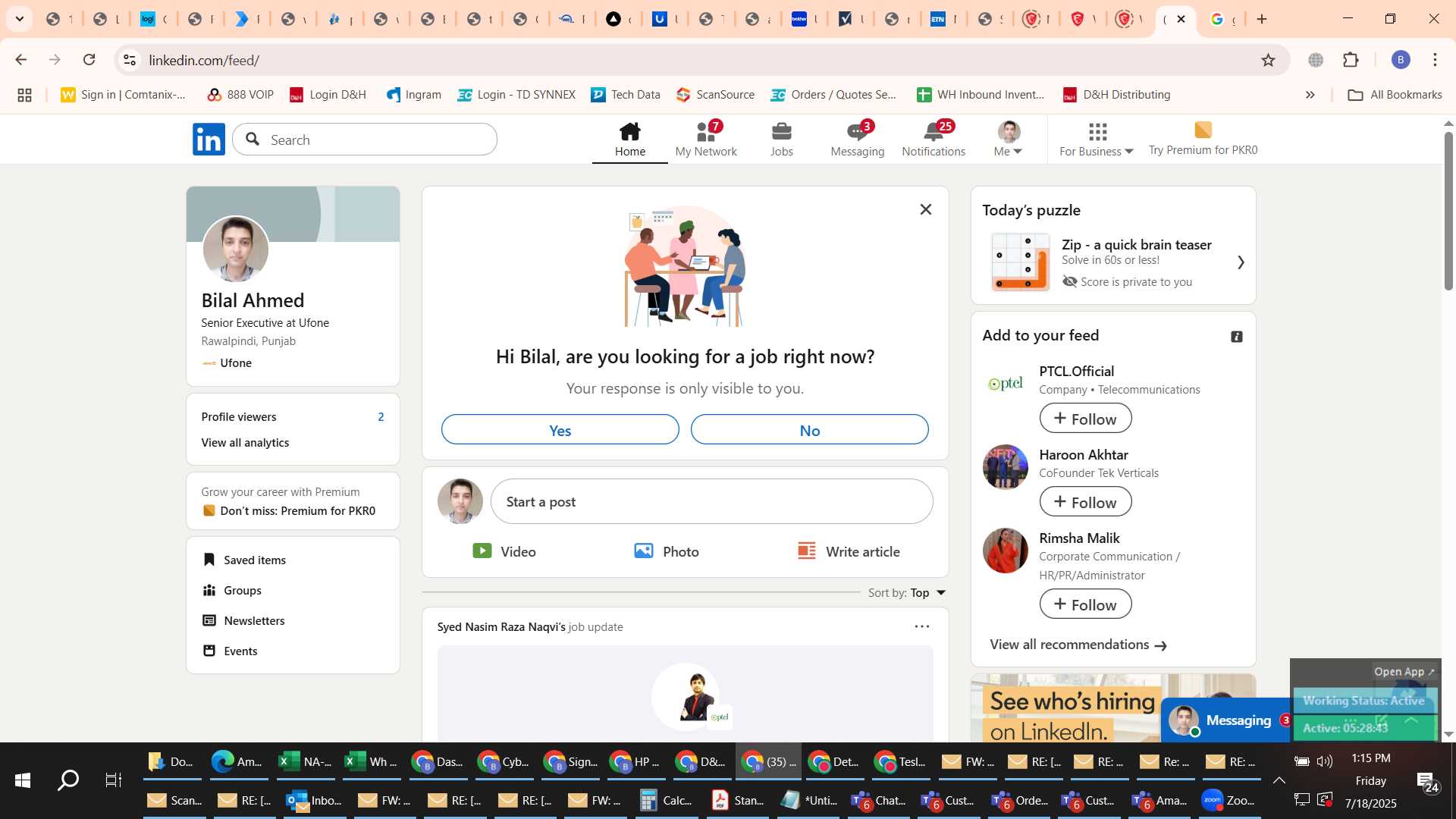Expand the Sort by Top dropdown
The width and height of the screenshot is (1456, 819).
(908, 593)
